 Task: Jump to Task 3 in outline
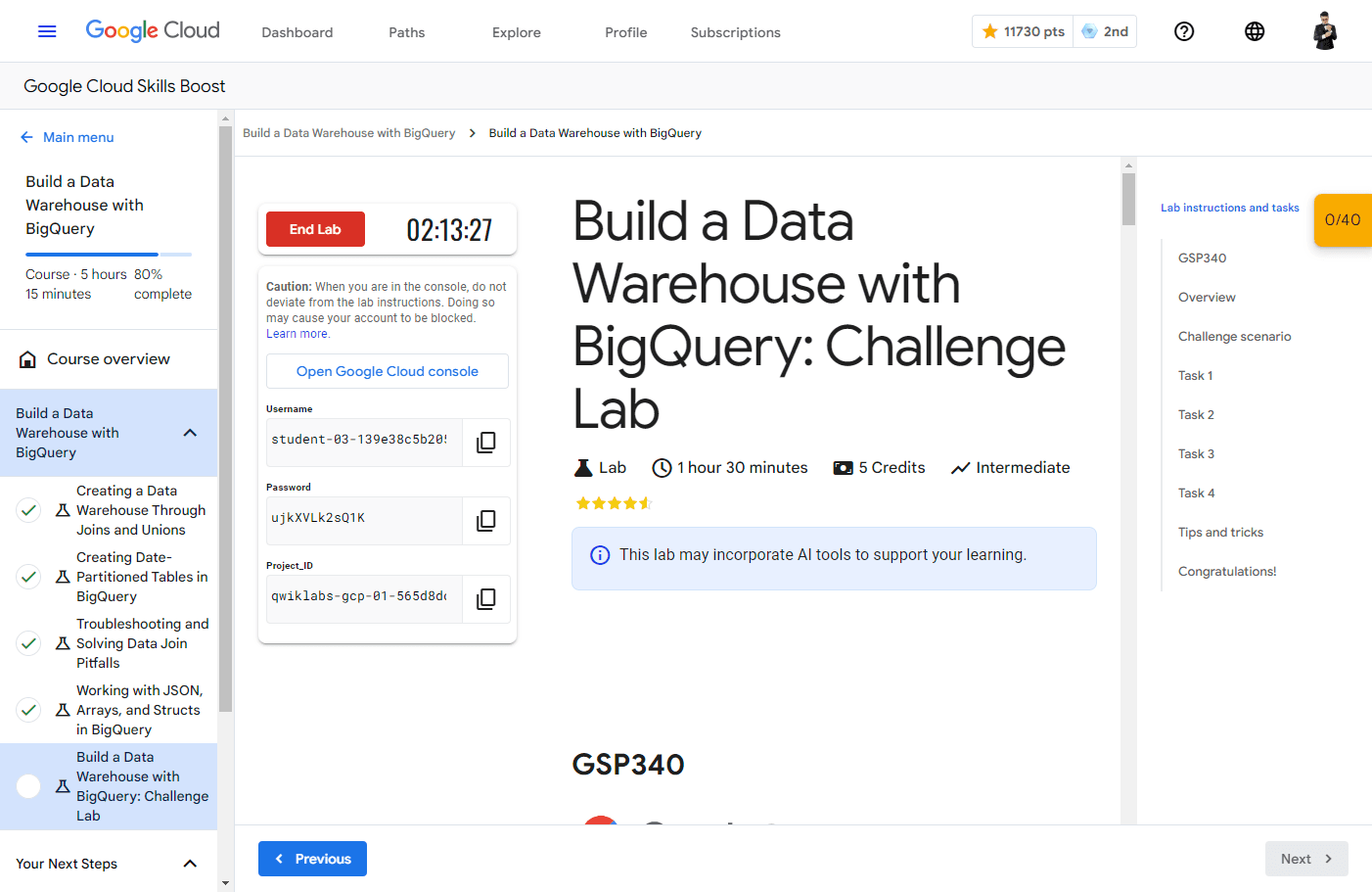(1196, 454)
